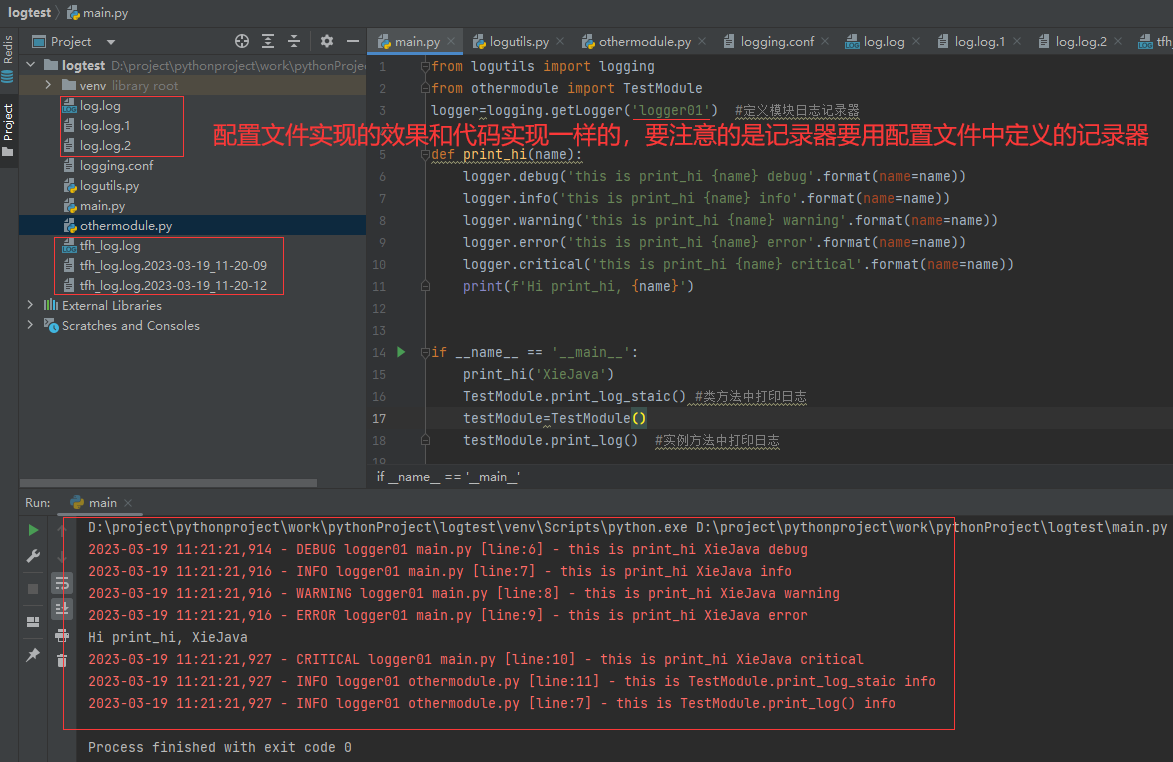
Task: Open the Project view dropdown
Action: (111, 42)
